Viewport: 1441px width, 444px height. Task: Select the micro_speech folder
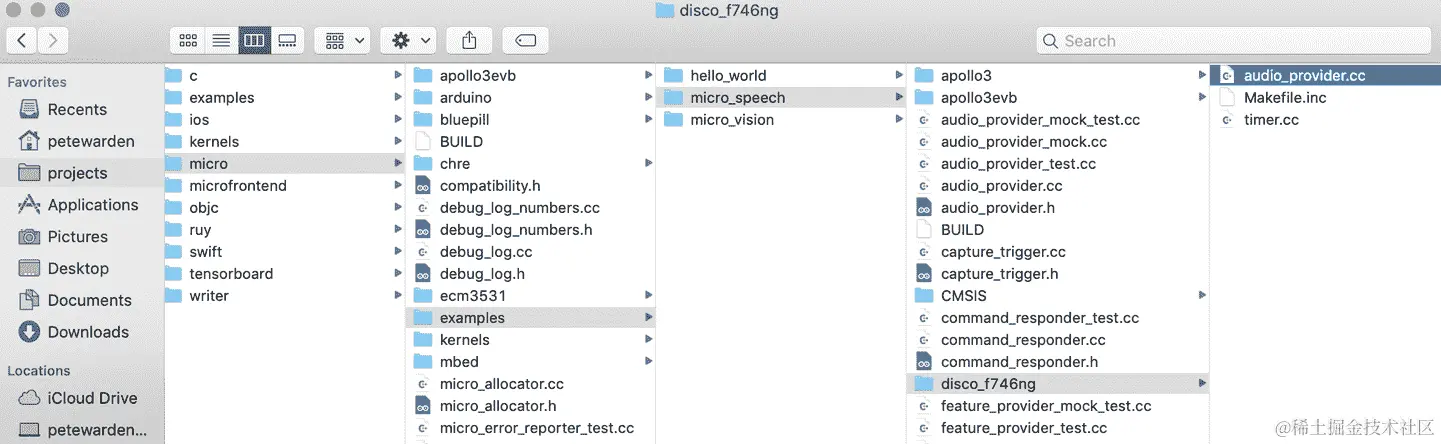click(x=781, y=97)
